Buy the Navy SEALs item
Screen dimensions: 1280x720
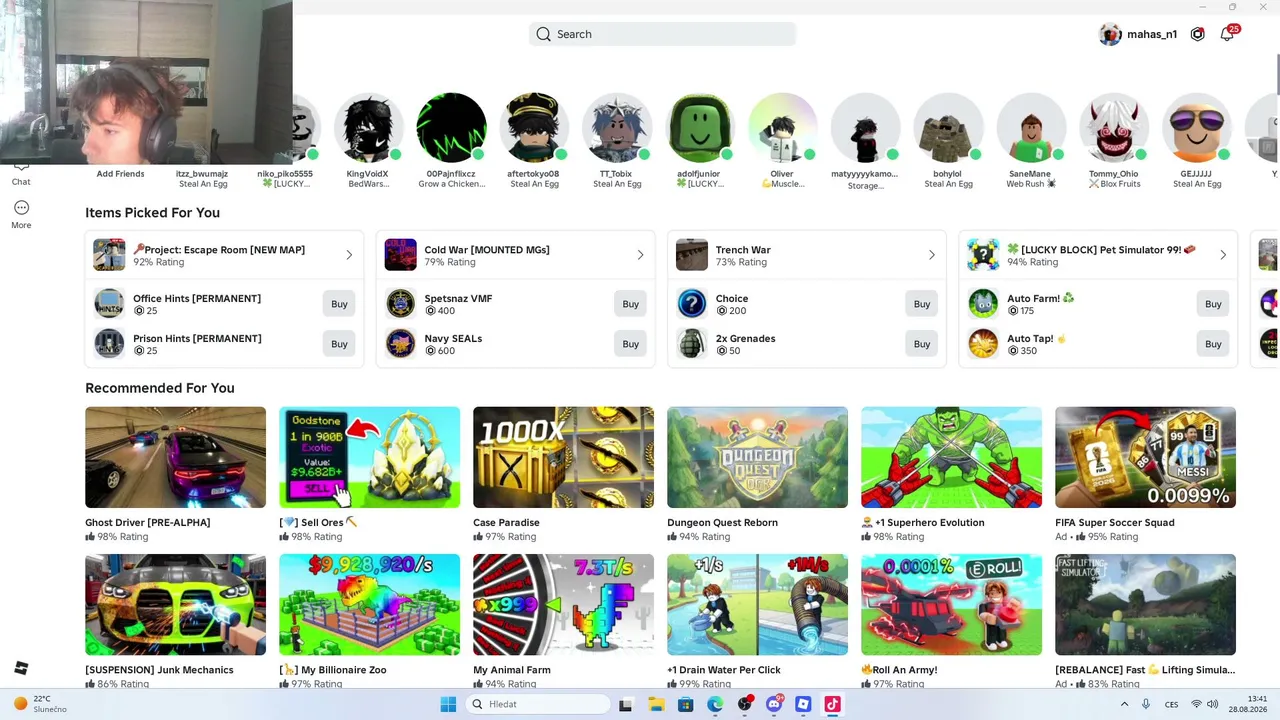(630, 344)
